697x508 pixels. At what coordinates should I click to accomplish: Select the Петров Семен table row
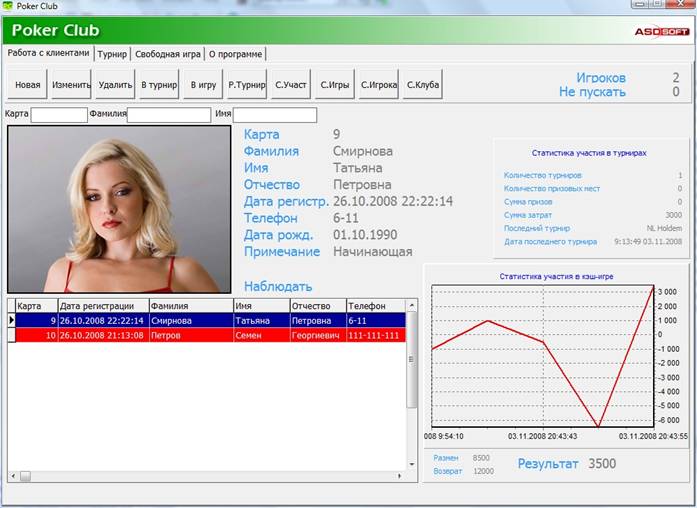click(x=200, y=335)
